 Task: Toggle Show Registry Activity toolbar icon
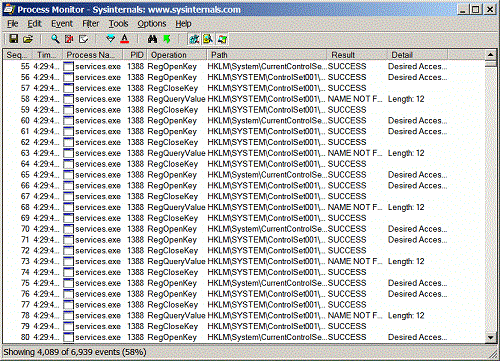tap(194, 39)
